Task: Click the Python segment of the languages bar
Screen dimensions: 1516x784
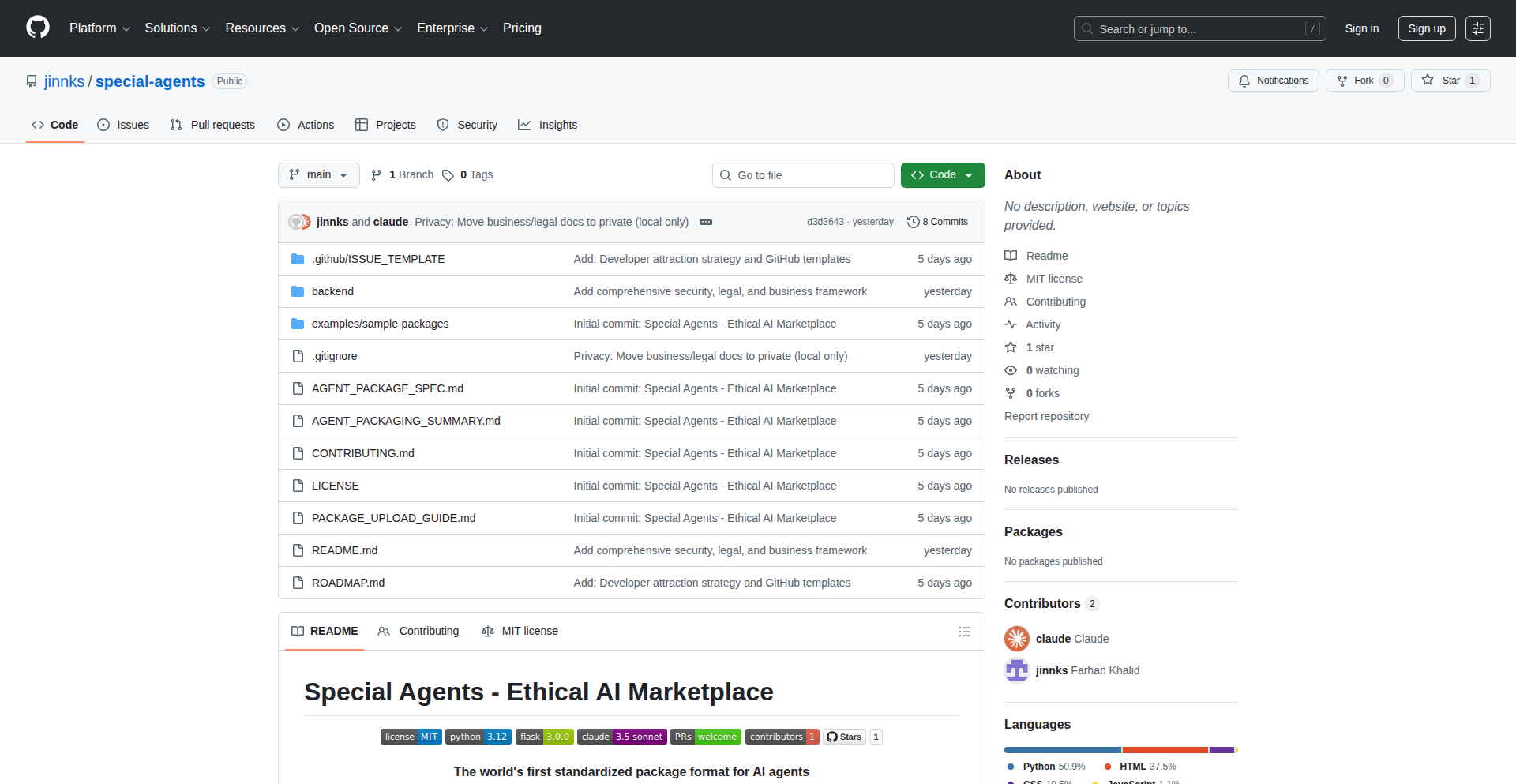Action: 1062,750
